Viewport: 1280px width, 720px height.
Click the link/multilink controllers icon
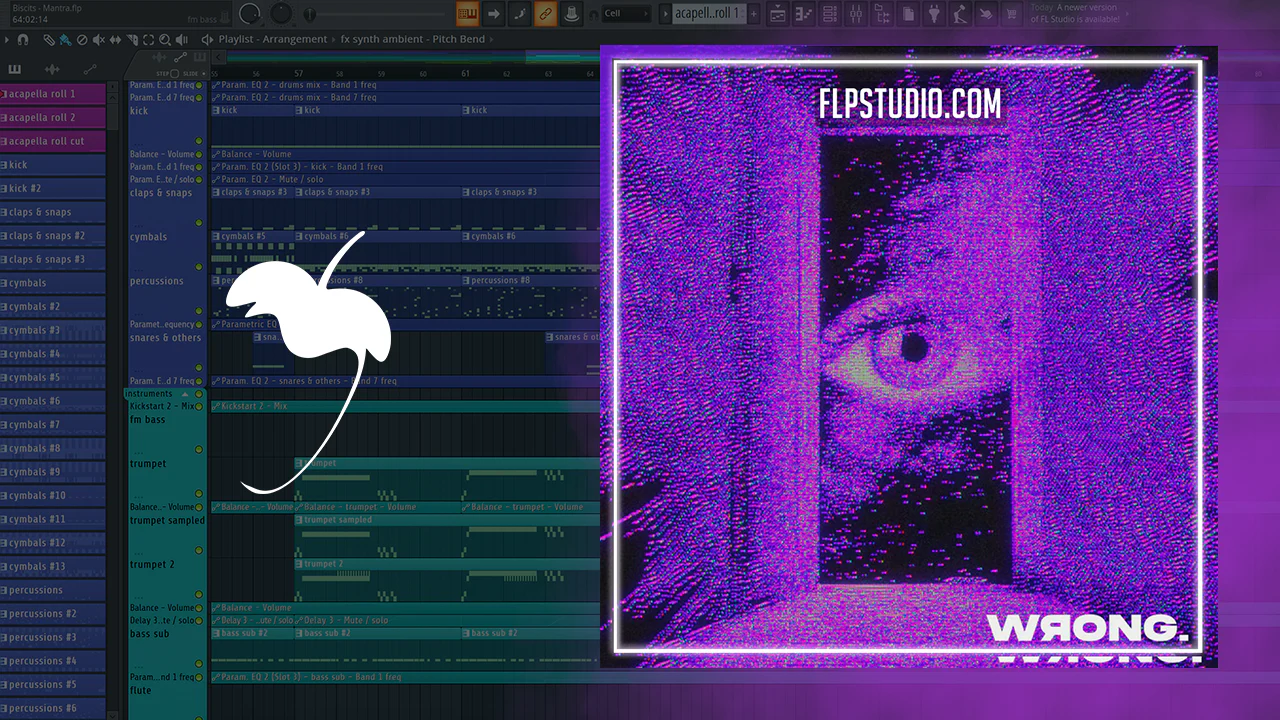pos(545,14)
